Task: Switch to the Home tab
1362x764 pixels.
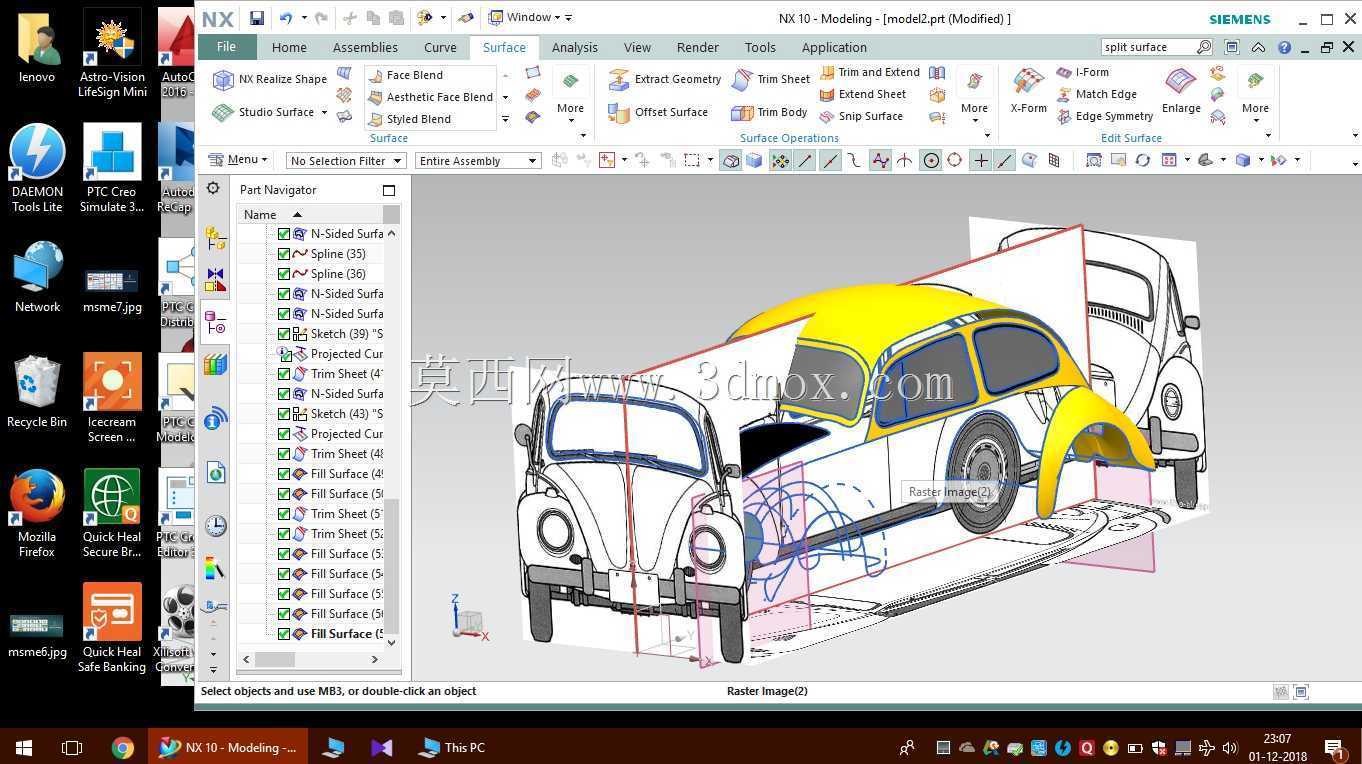Action: (289, 47)
